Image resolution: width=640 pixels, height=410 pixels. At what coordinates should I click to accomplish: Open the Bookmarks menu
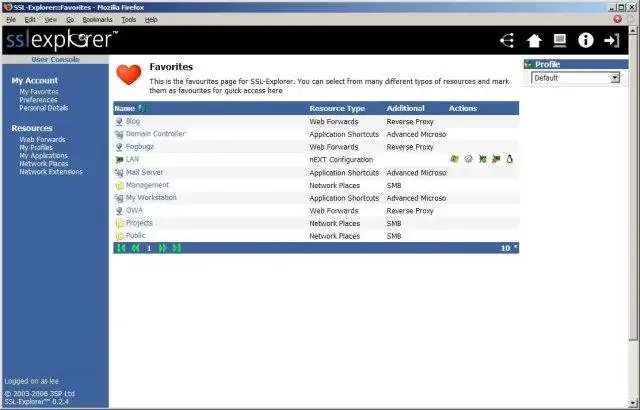click(98, 20)
